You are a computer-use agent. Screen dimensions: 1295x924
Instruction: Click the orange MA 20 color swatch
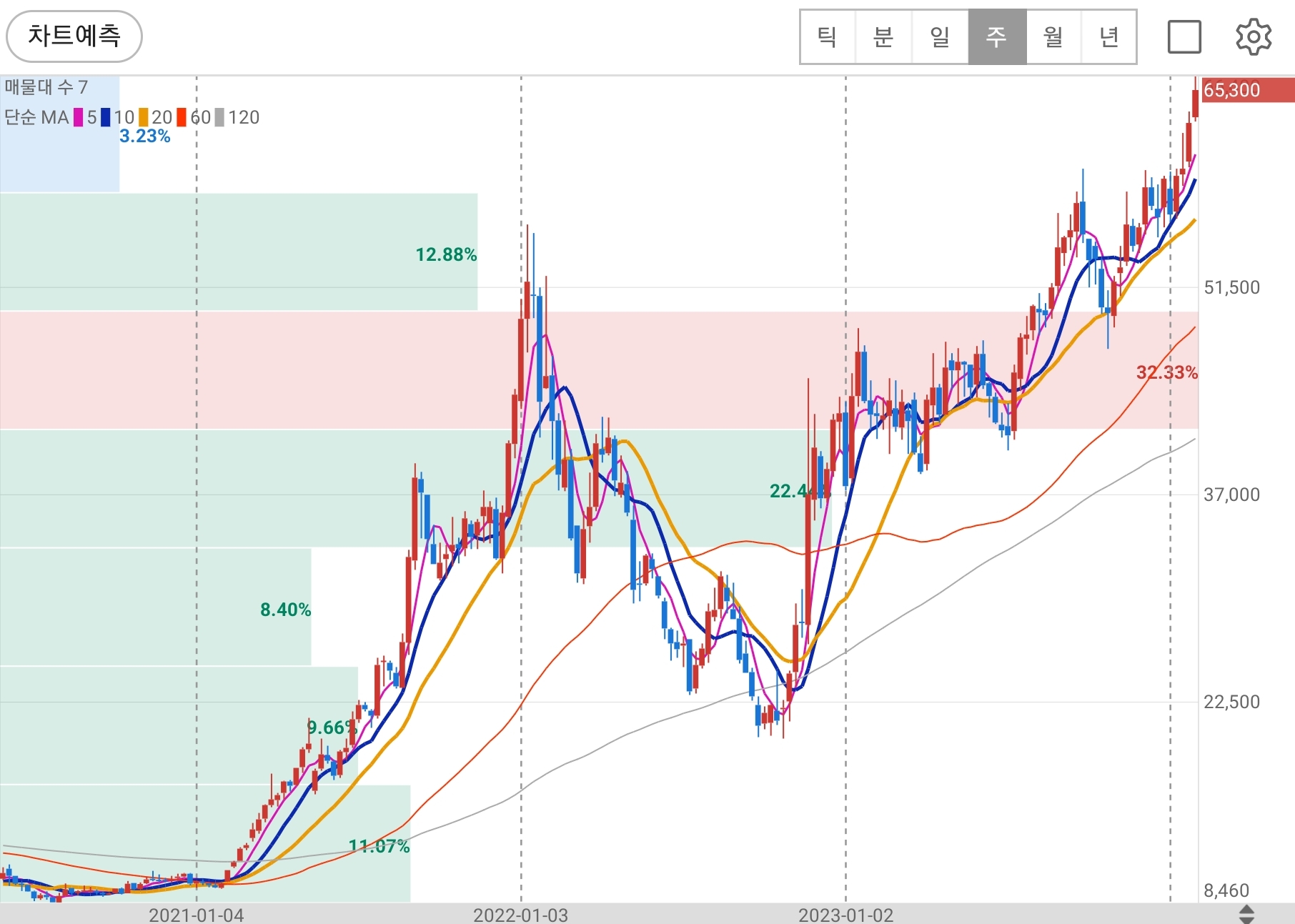pyautogui.click(x=144, y=117)
